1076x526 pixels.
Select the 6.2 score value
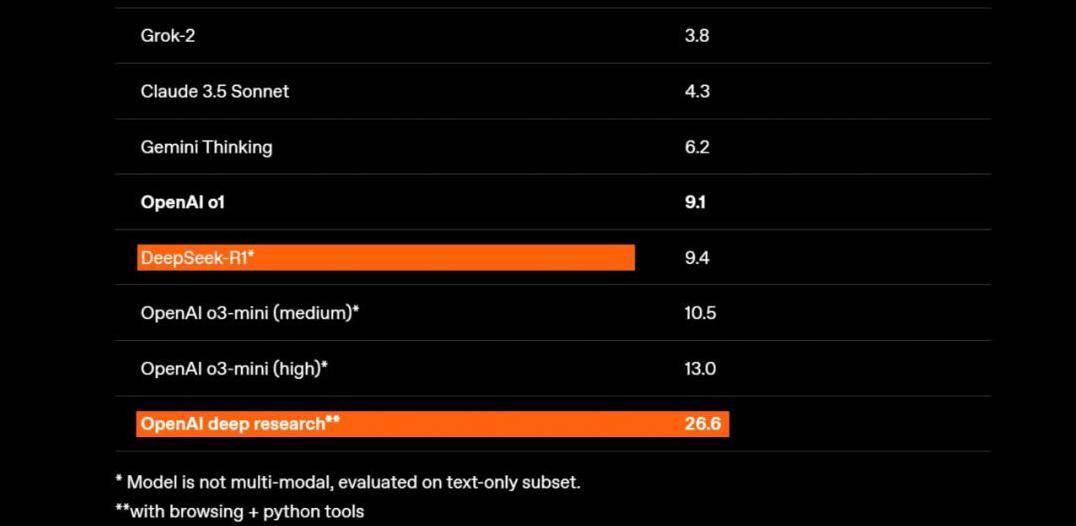tap(697, 147)
